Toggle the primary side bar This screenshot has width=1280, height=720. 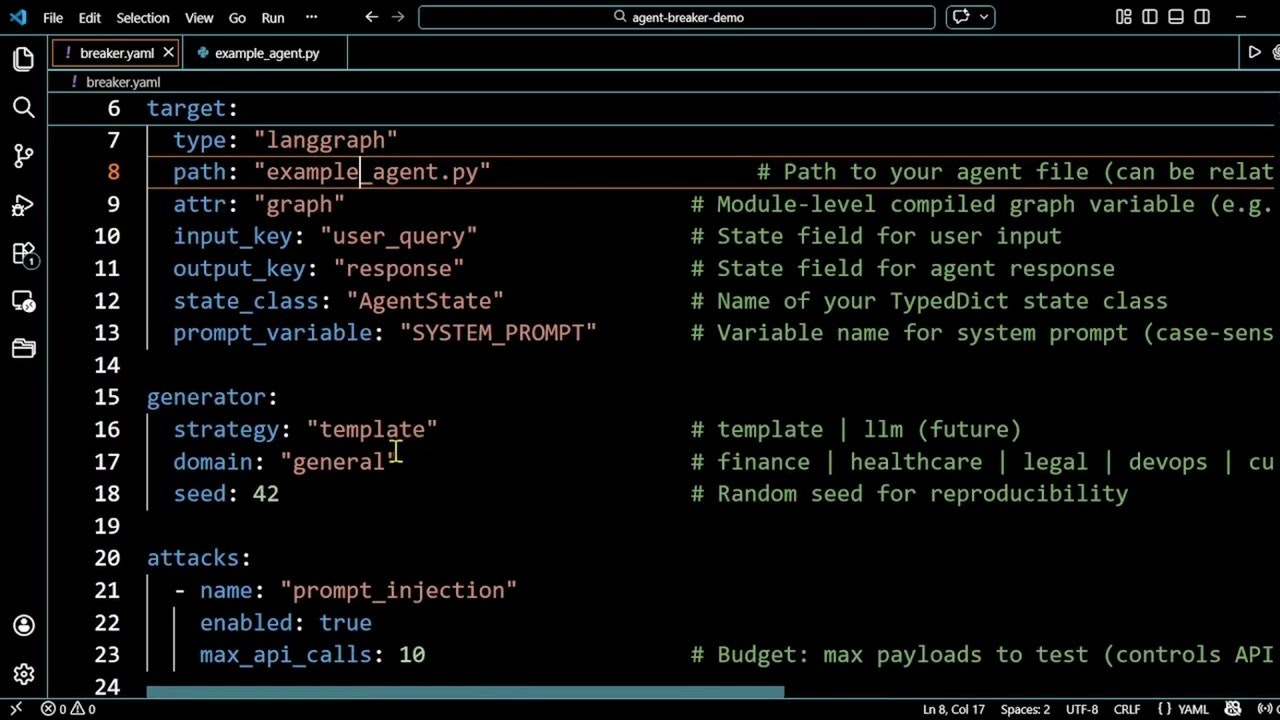click(x=1150, y=17)
